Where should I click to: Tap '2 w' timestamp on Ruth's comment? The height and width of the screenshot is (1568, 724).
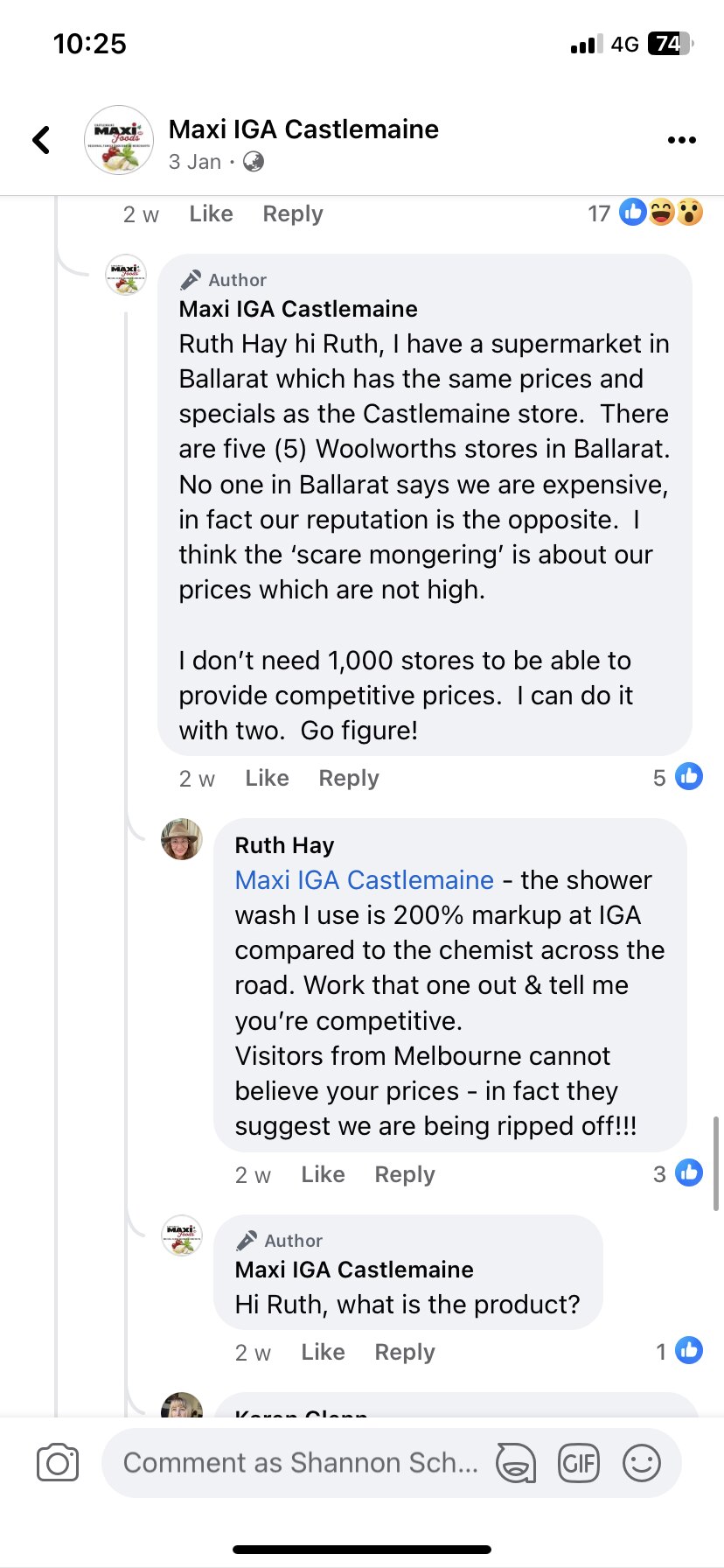[x=252, y=1174]
